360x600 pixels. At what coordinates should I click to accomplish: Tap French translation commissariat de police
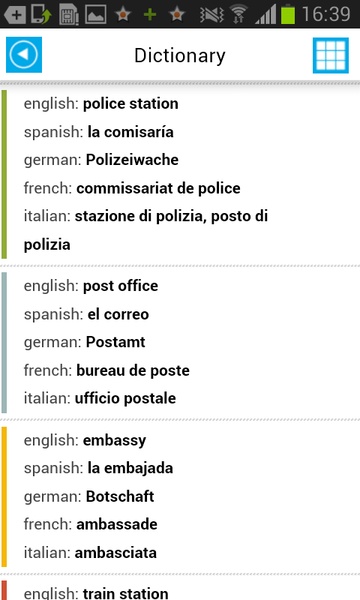(158, 188)
